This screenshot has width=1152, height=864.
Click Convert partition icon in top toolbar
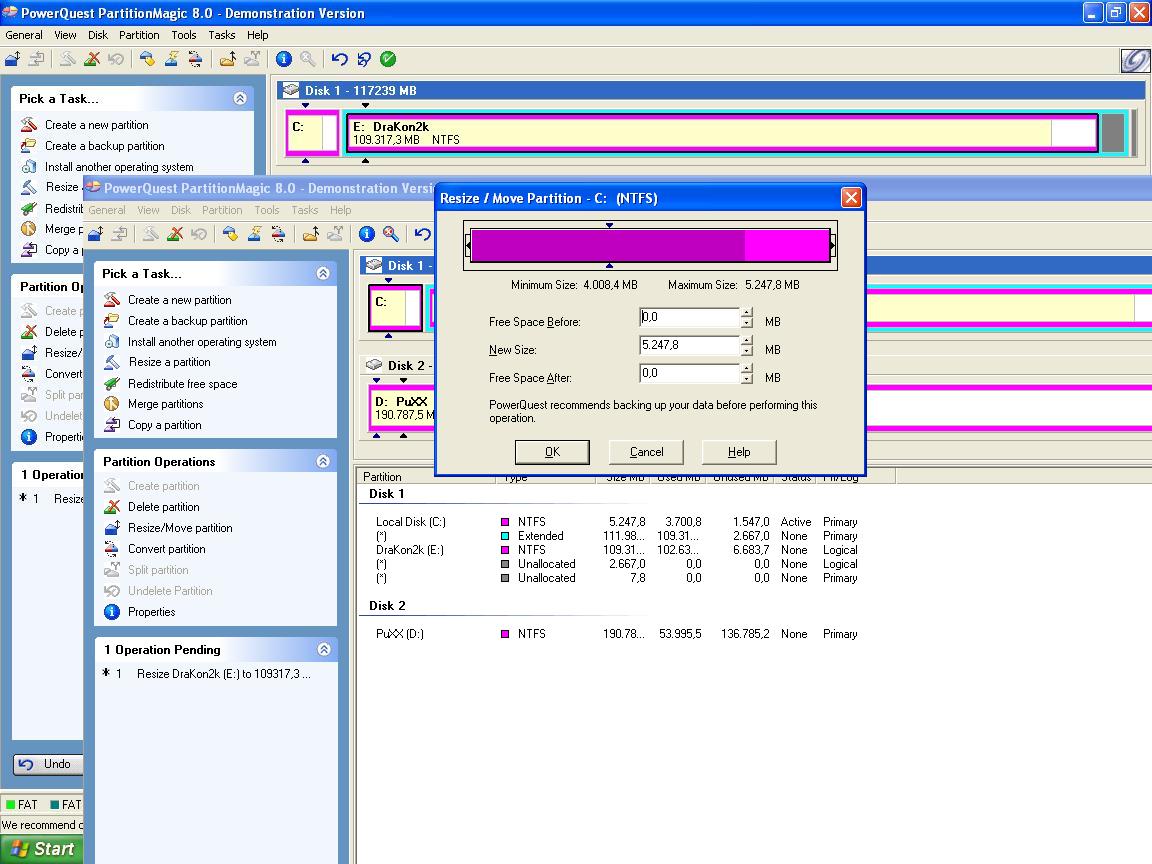[195, 59]
